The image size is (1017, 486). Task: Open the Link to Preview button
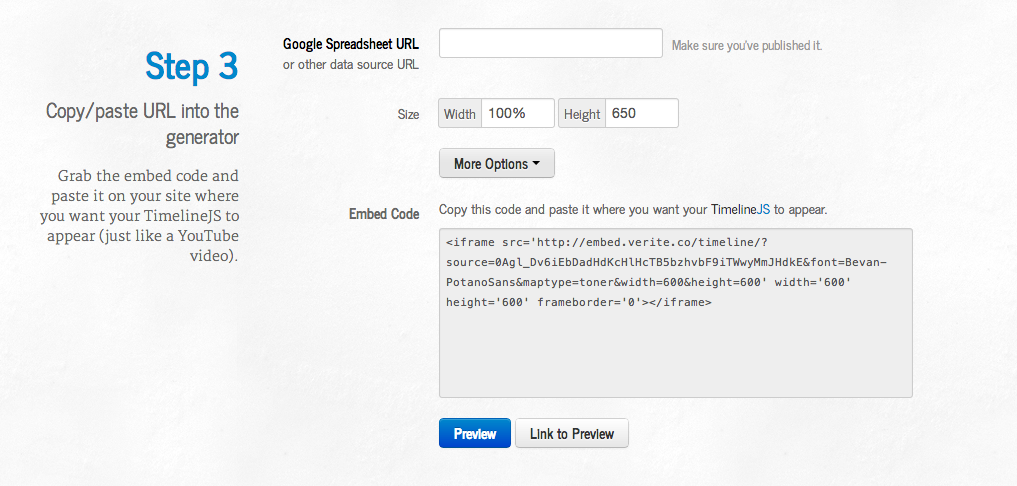tap(571, 433)
